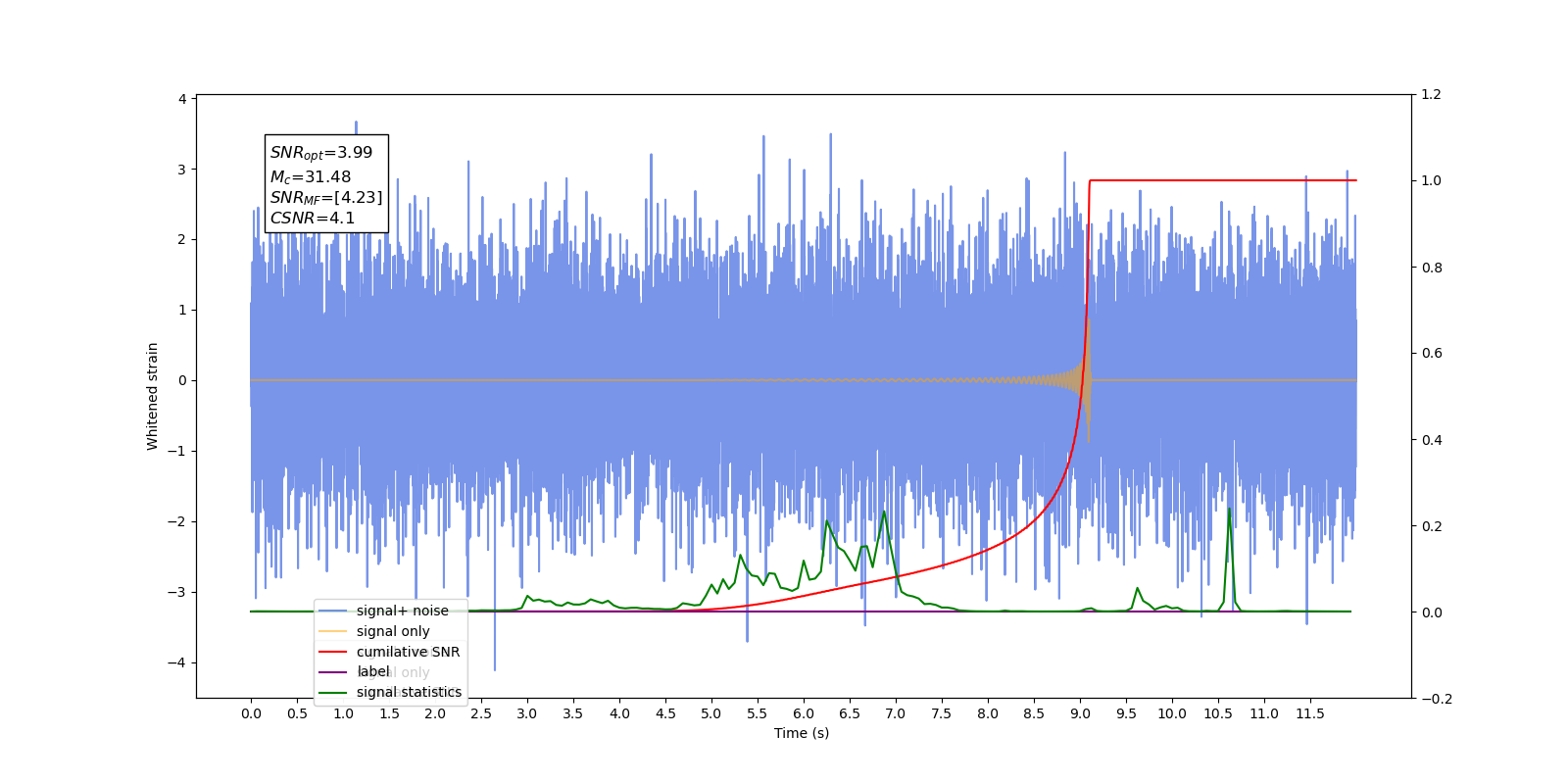Click x-axis tick label 0.5
This screenshot has width=1568, height=784.
[297, 713]
